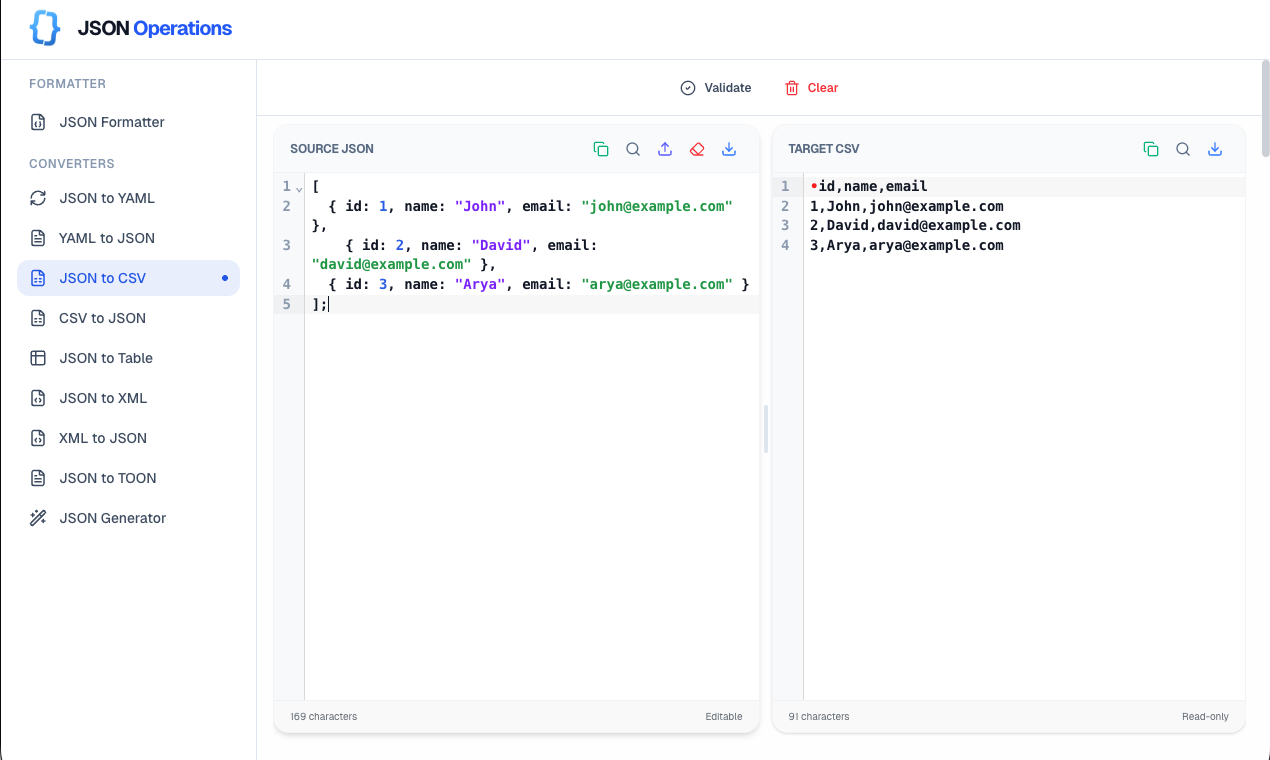Open search in the TARGET CSV panel
Screen dimensions: 1270x760
(x=1183, y=148)
